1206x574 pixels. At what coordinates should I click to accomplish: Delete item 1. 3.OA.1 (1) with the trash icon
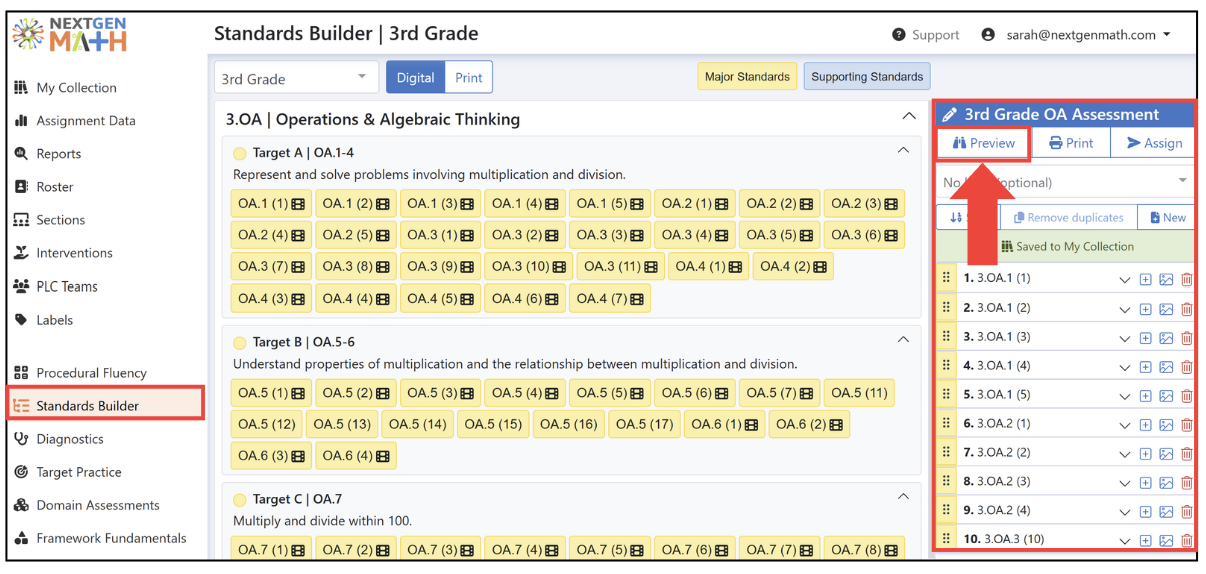(x=1186, y=280)
